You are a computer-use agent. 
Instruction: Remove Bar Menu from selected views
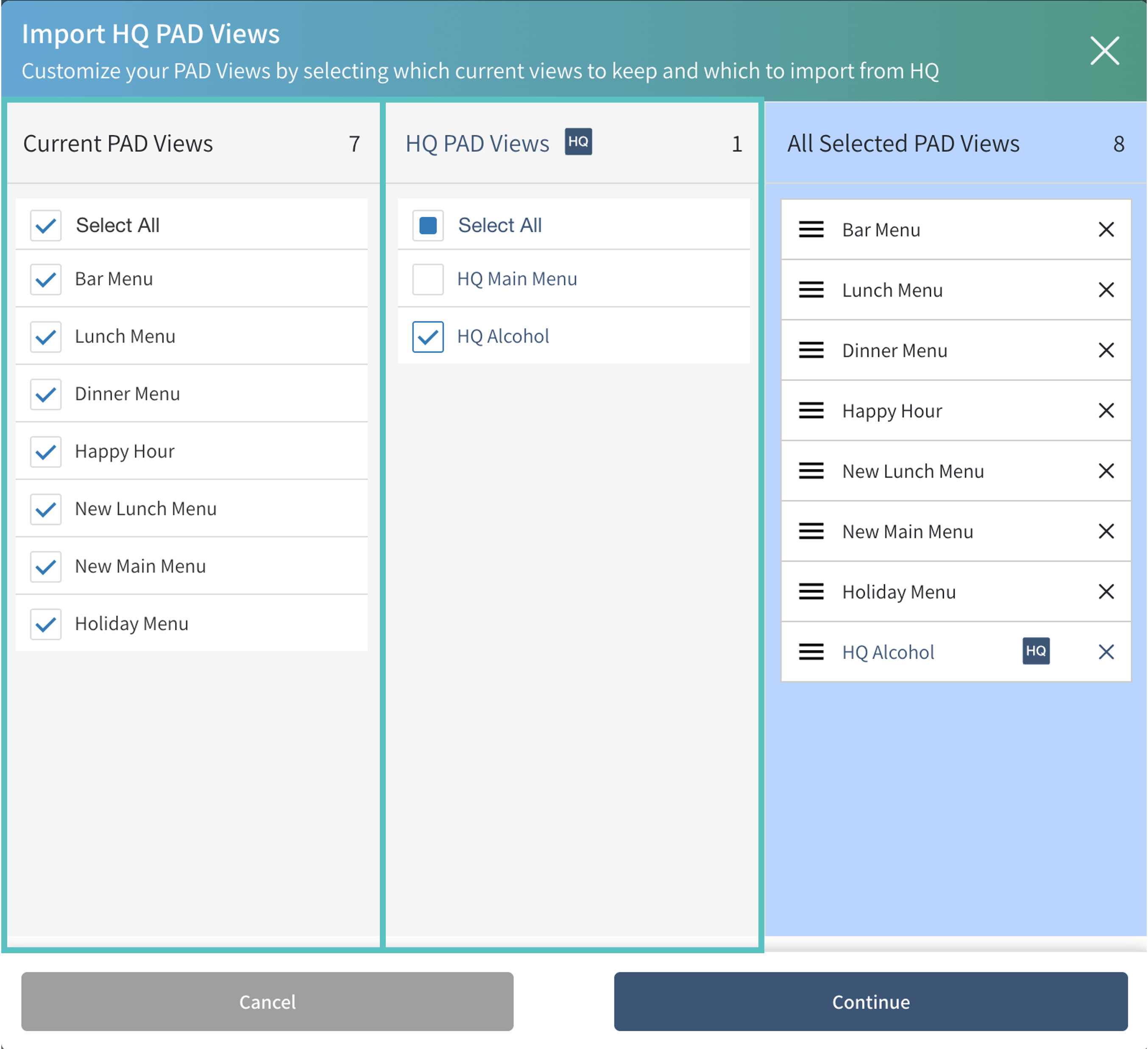tap(1105, 230)
